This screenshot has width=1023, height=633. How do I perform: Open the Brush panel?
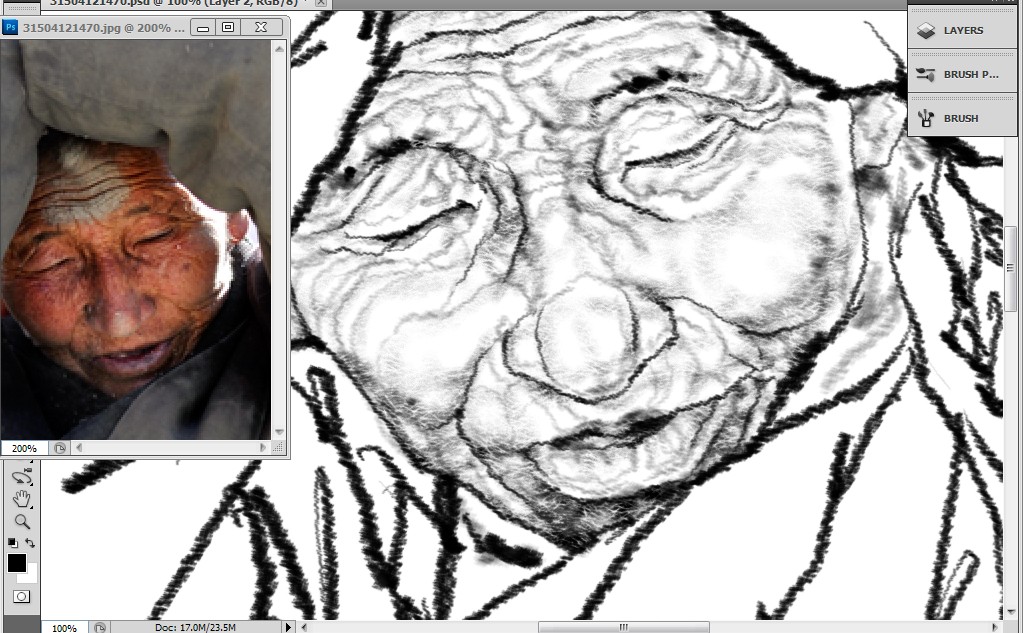tap(962, 118)
